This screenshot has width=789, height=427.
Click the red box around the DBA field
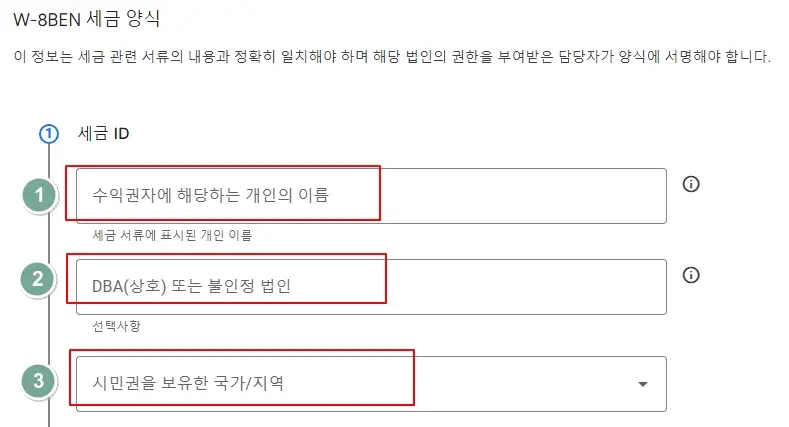coord(226,279)
